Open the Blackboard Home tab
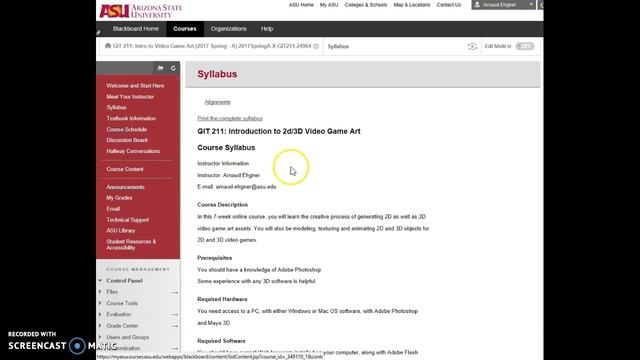Screen dimensions: 640x360 136,29
